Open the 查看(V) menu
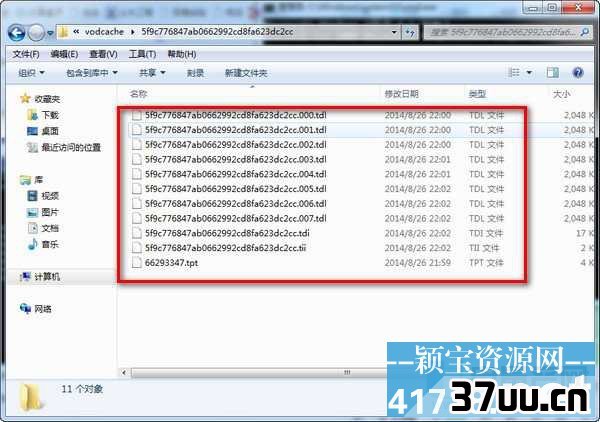This screenshot has width=600, height=422. 103,54
